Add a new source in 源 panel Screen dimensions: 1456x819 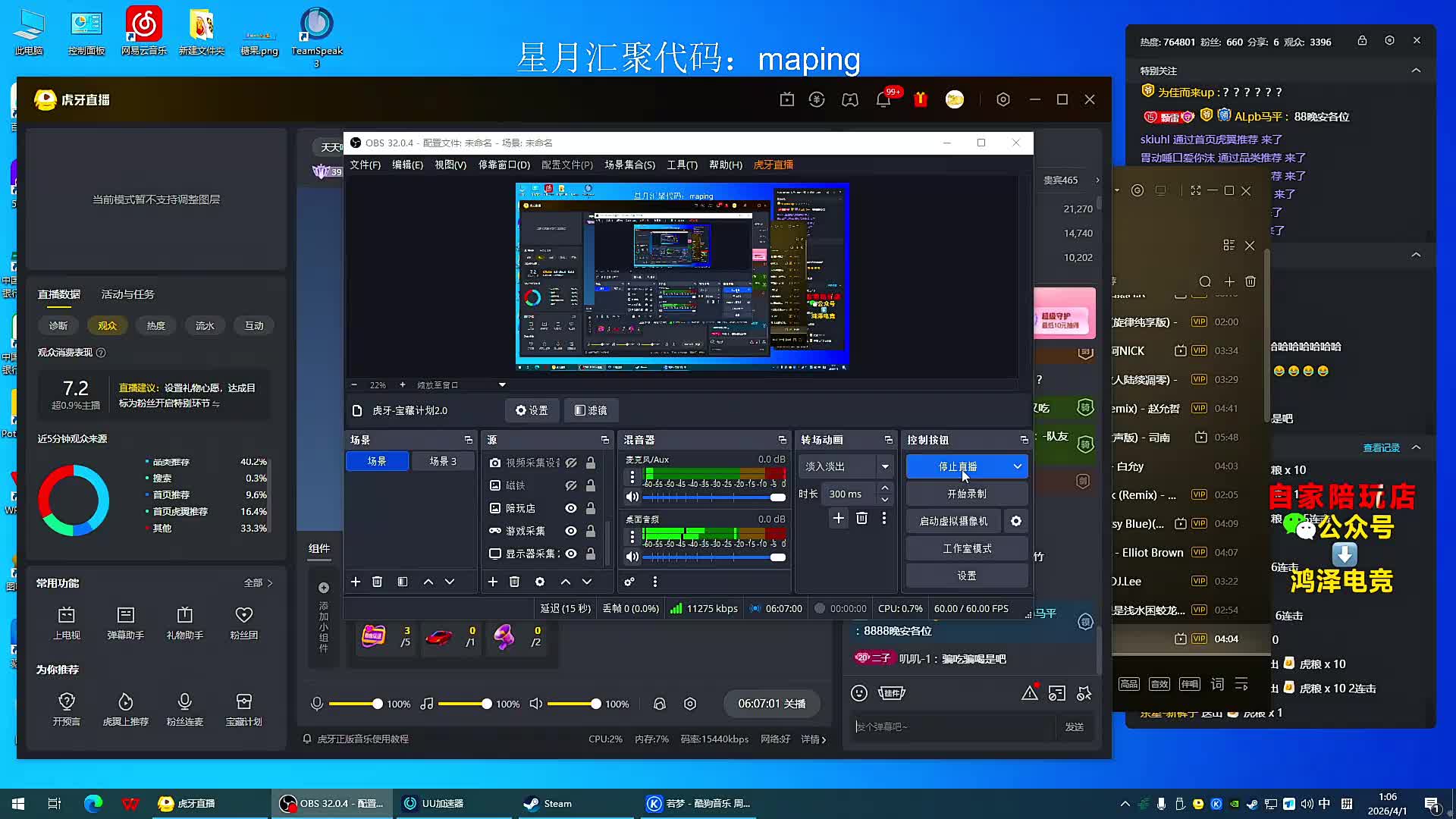pos(492,582)
